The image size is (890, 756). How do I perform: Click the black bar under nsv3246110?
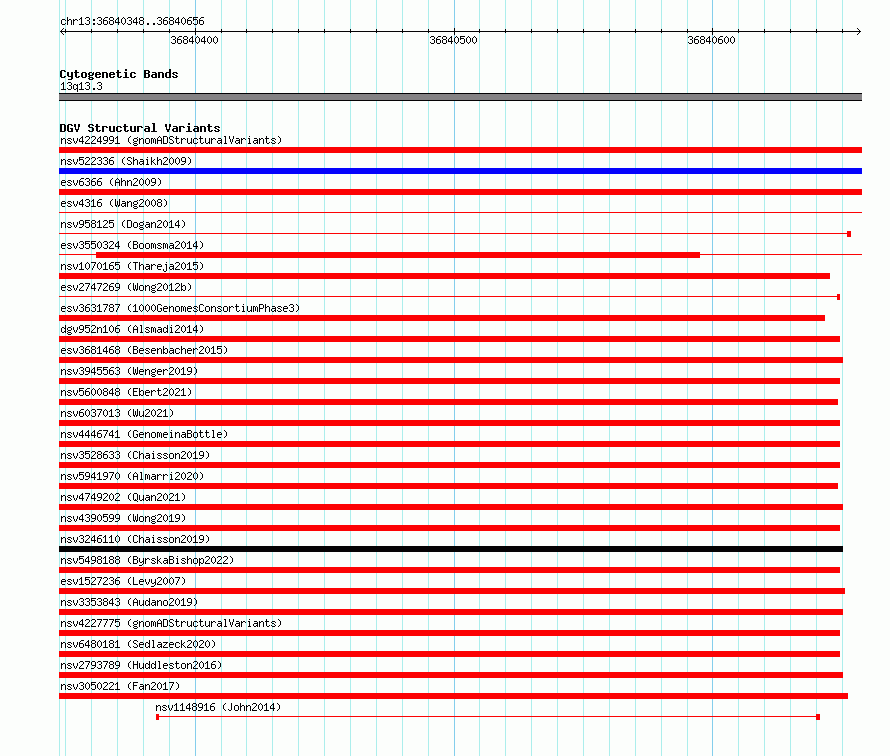coord(451,549)
